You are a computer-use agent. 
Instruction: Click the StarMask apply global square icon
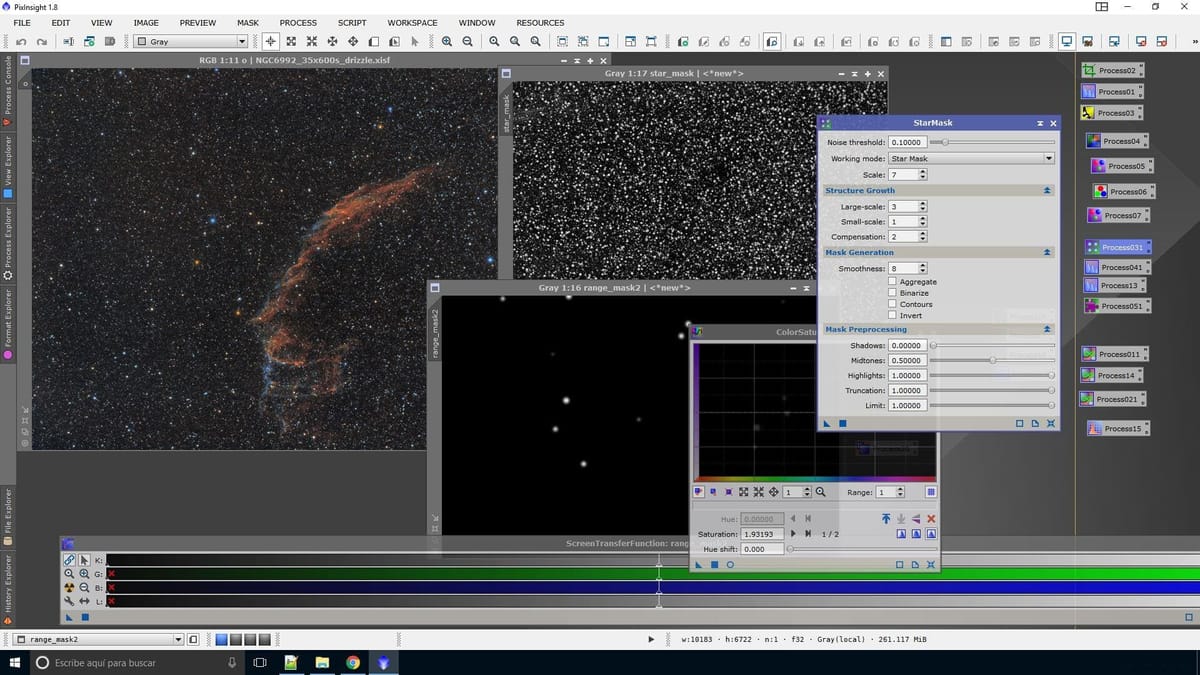click(843, 423)
